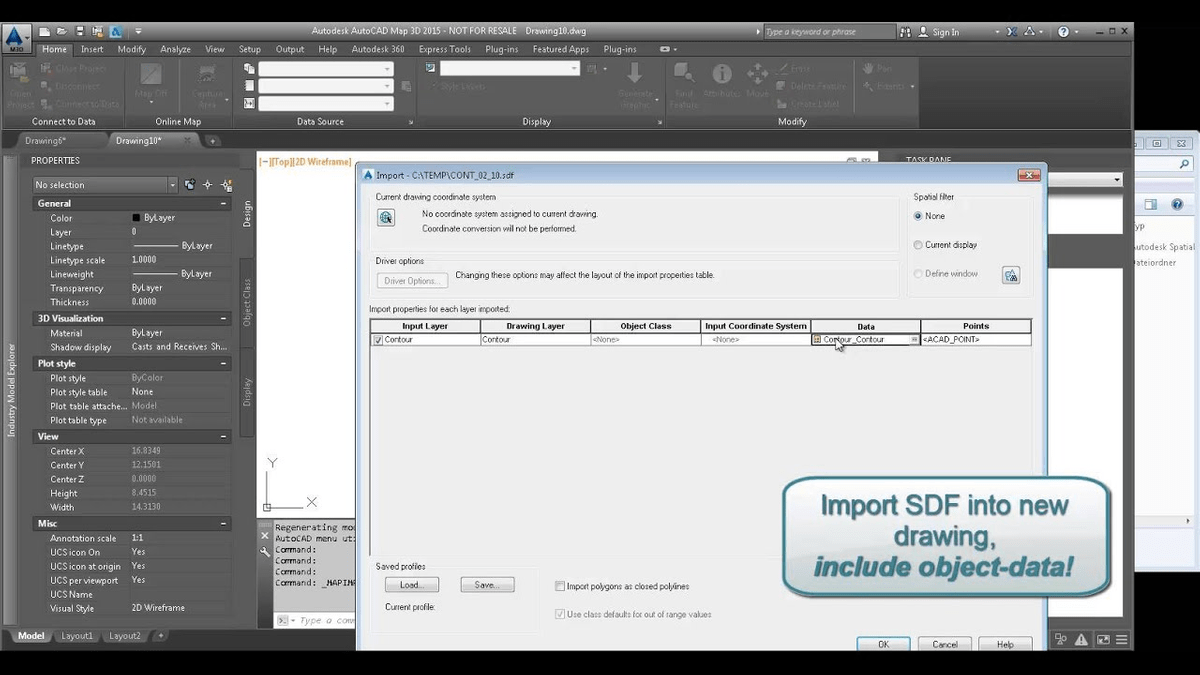Enable Import polygons as closed polylines
The height and width of the screenshot is (675, 1200).
tap(559, 586)
